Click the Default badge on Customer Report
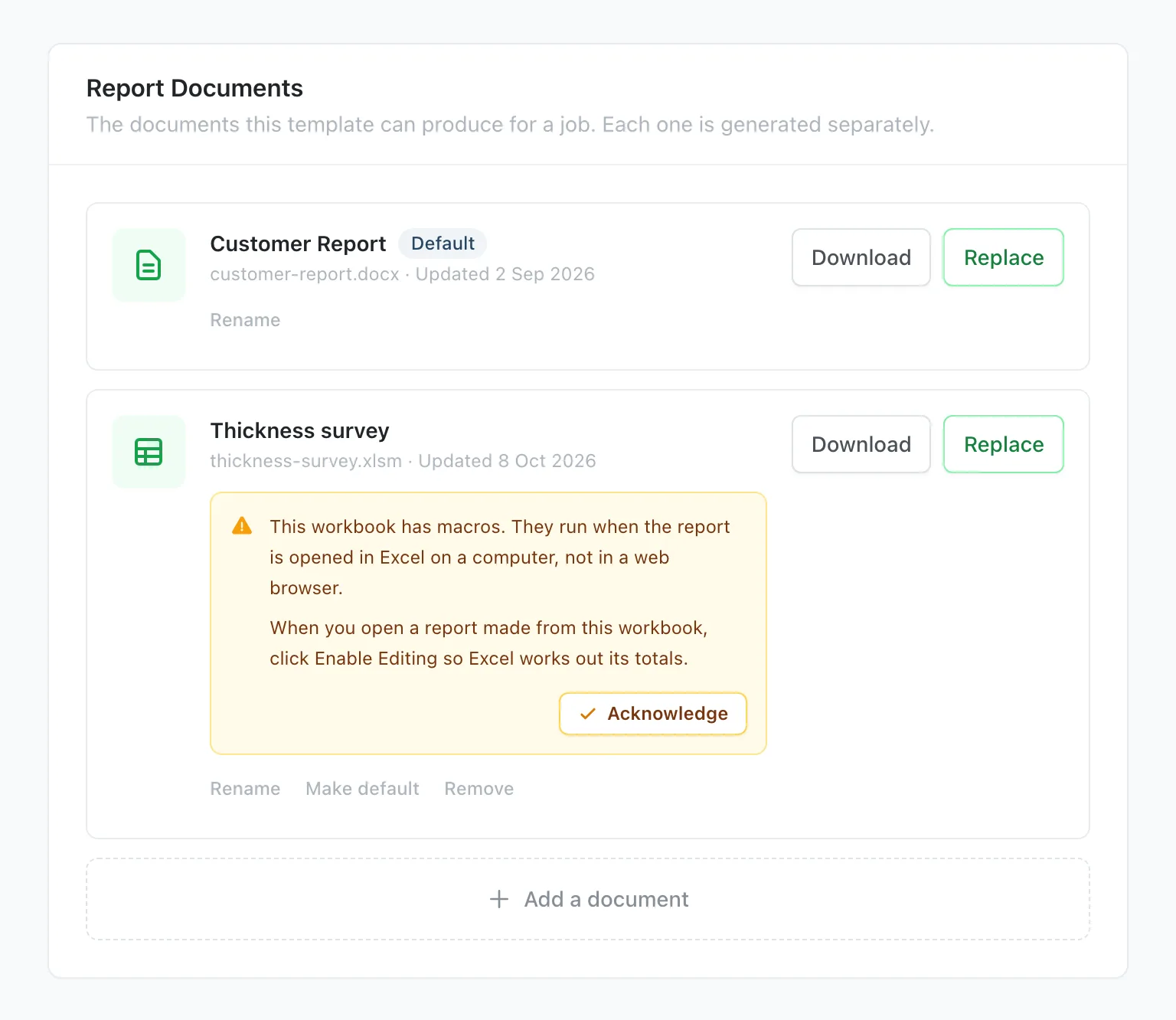This screenshot has height=1020, width=1176. pyautogui.click(x=443, y=244)
